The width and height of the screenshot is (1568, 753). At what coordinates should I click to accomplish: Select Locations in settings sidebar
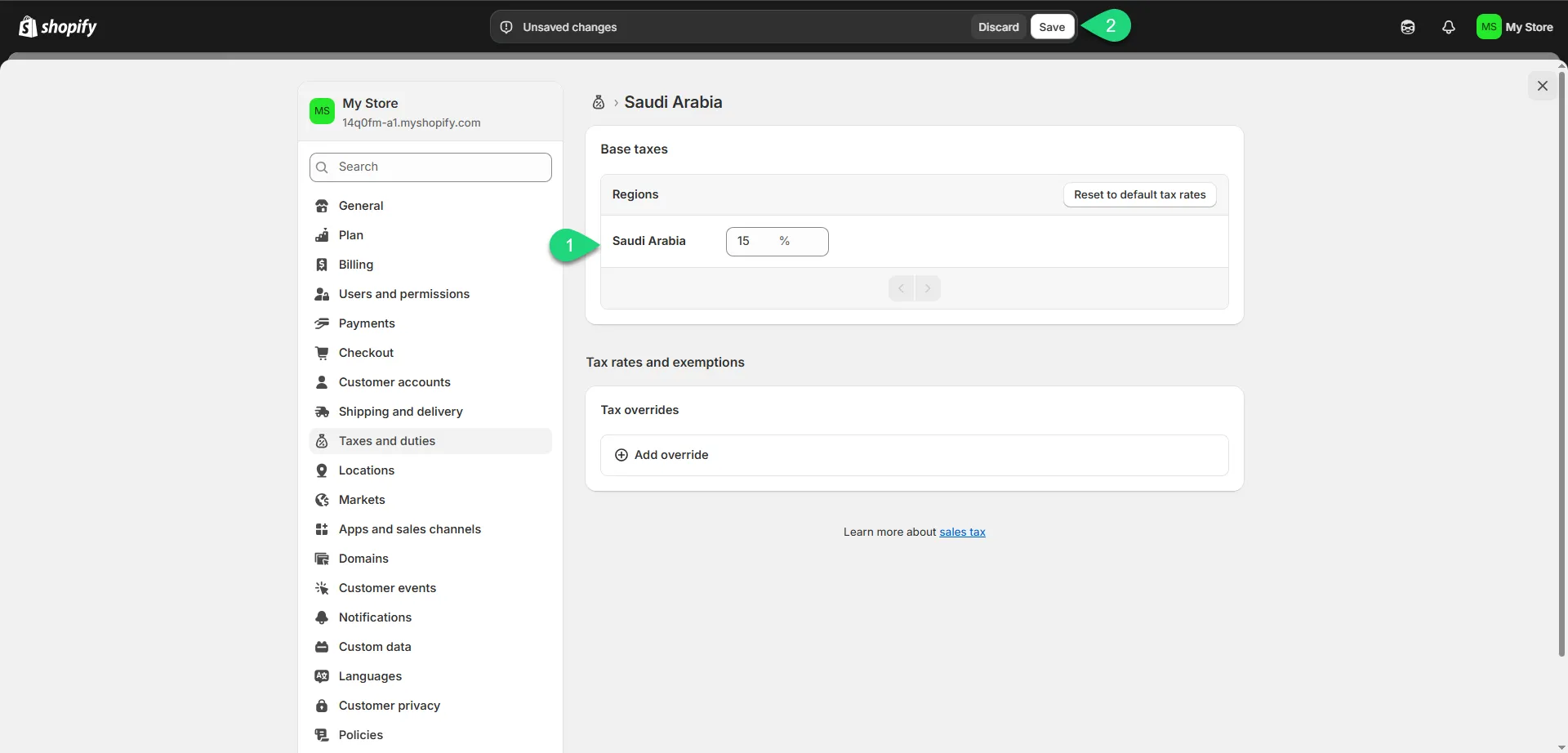tap(366, 470)
